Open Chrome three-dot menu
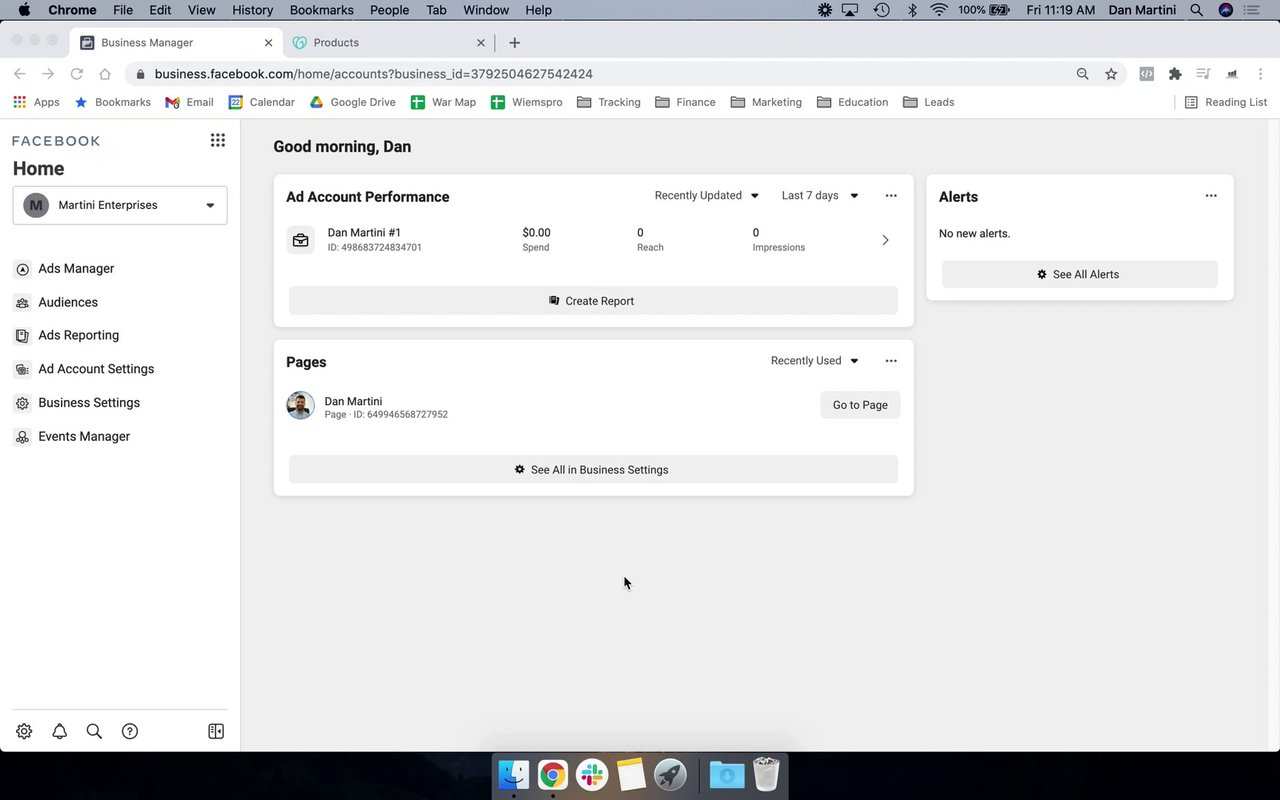 coord(1260,74)
